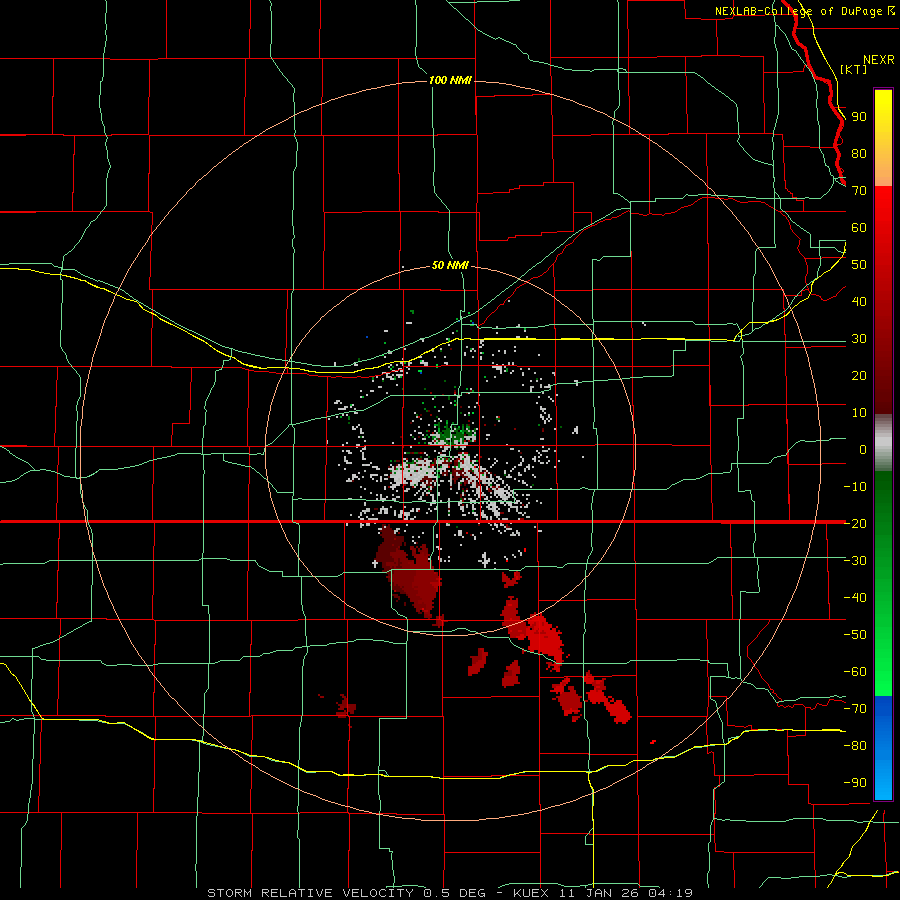The width and height of the screenshot is (900, 900).
Task: Click the "04:19" timestamp in the caption
Action: (x=670, y=893)
